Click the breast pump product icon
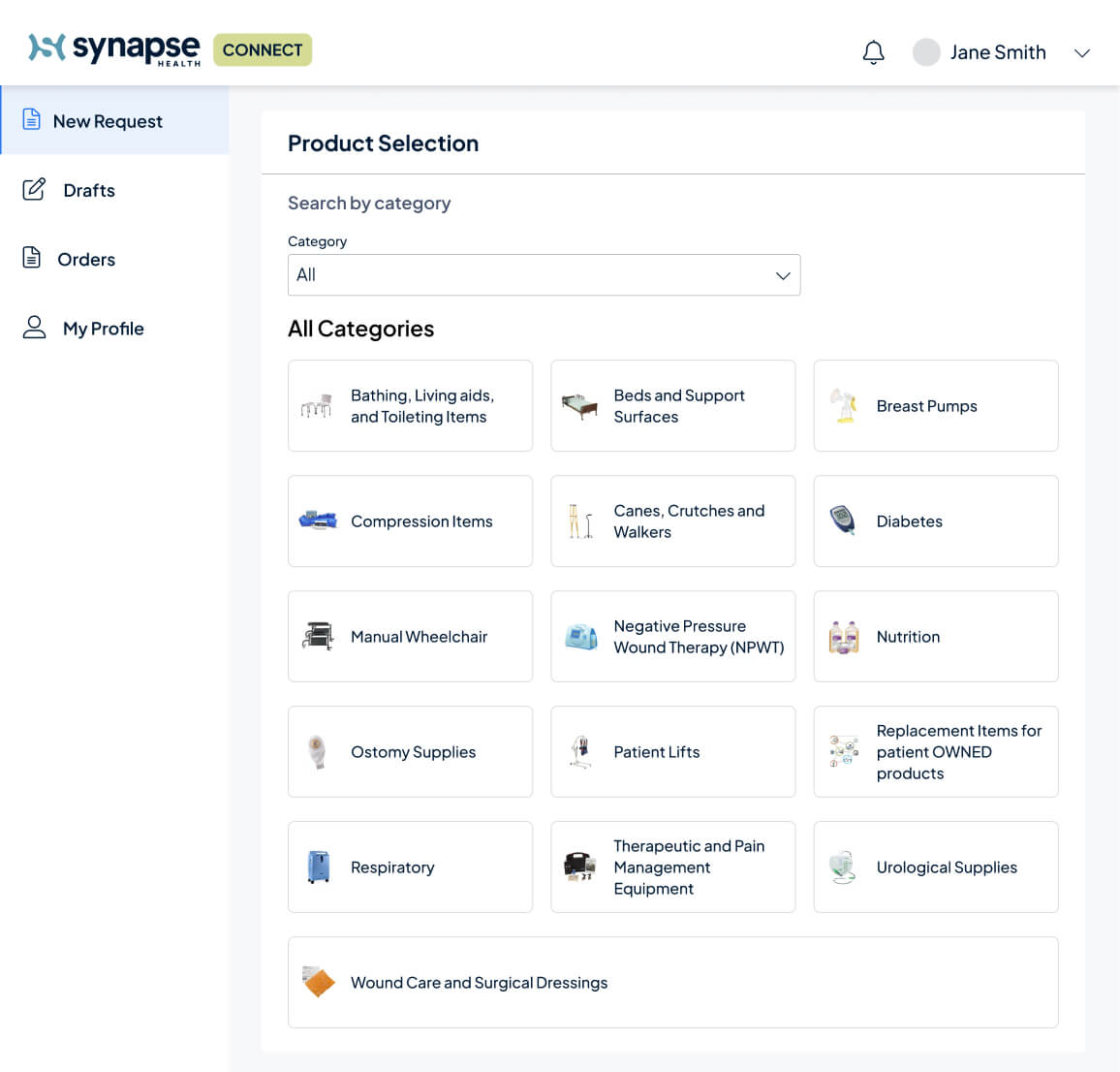The width and height of the screenshot is (1120, 1072). (844, 405)
